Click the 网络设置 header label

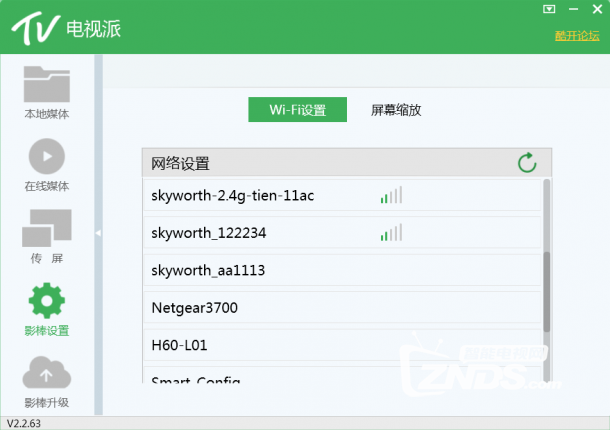tap(181, 163)
